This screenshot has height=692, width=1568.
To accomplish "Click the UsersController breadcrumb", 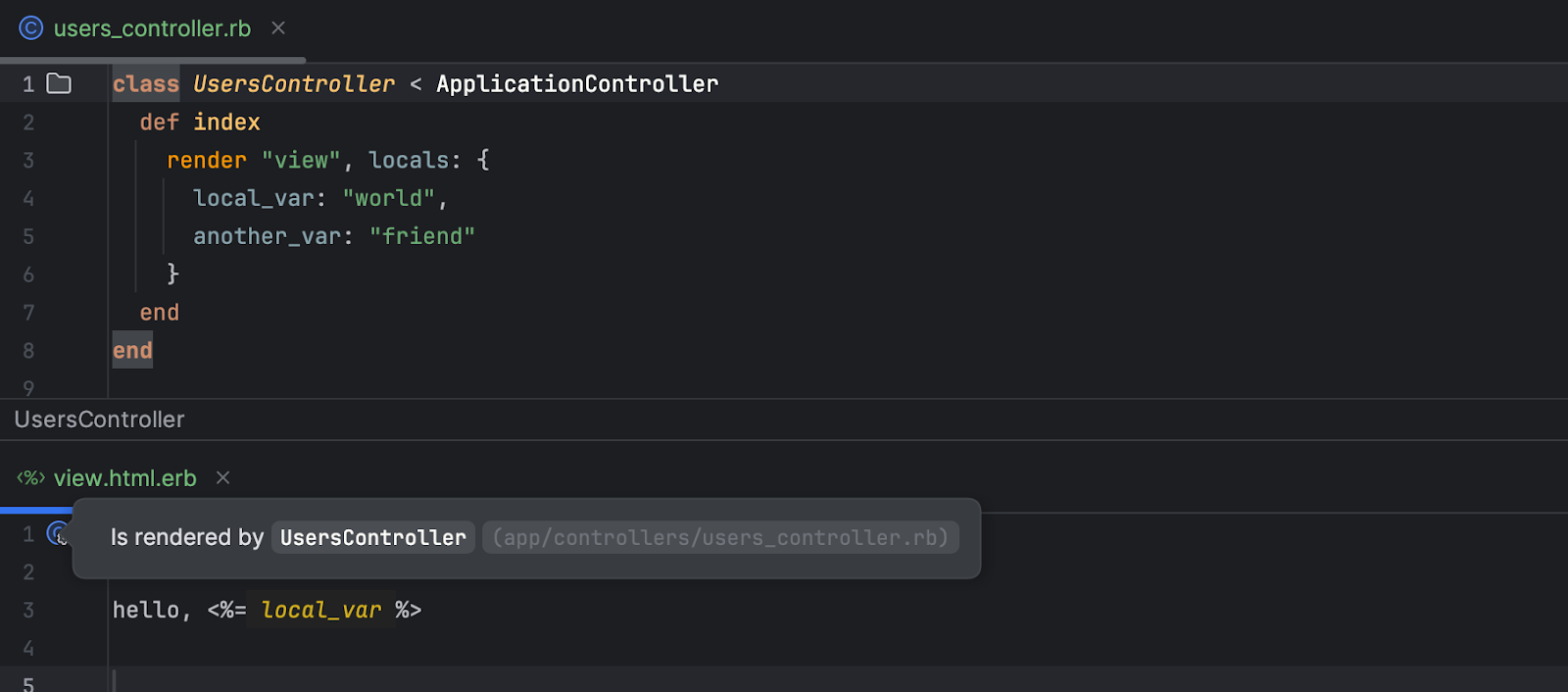I will click(x=99, y=420).
